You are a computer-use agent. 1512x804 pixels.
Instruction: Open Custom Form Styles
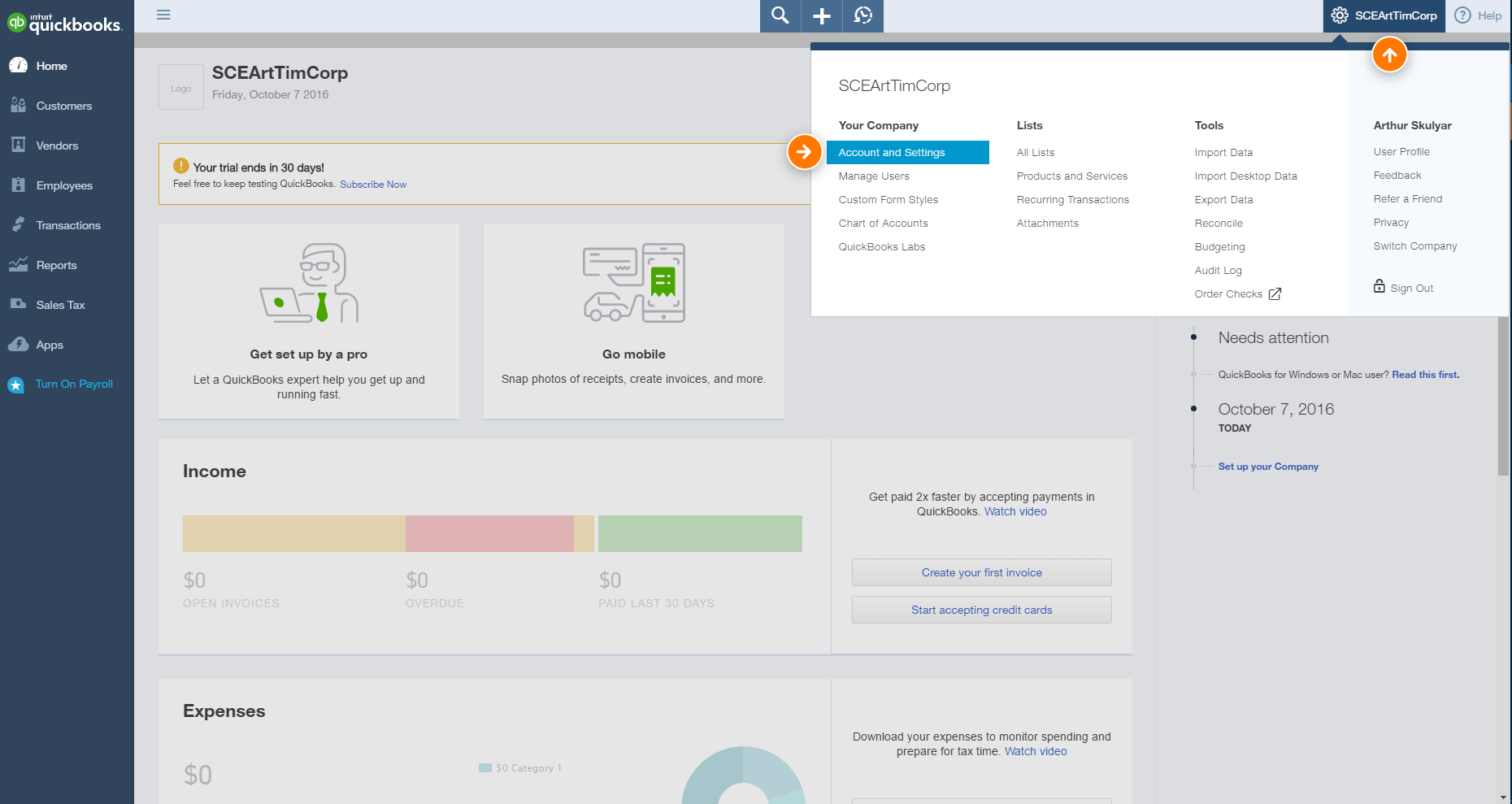tap(889, 199)
